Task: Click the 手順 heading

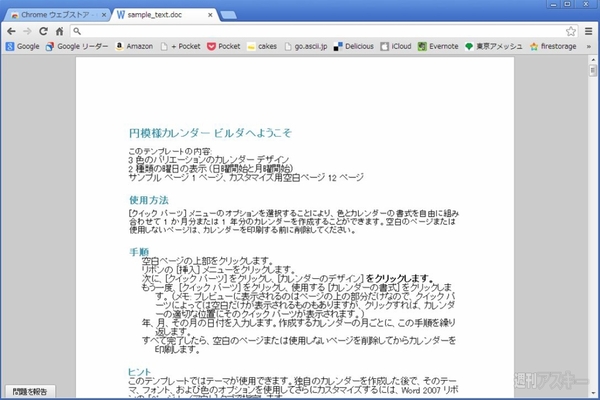Action: pos(139,252)
